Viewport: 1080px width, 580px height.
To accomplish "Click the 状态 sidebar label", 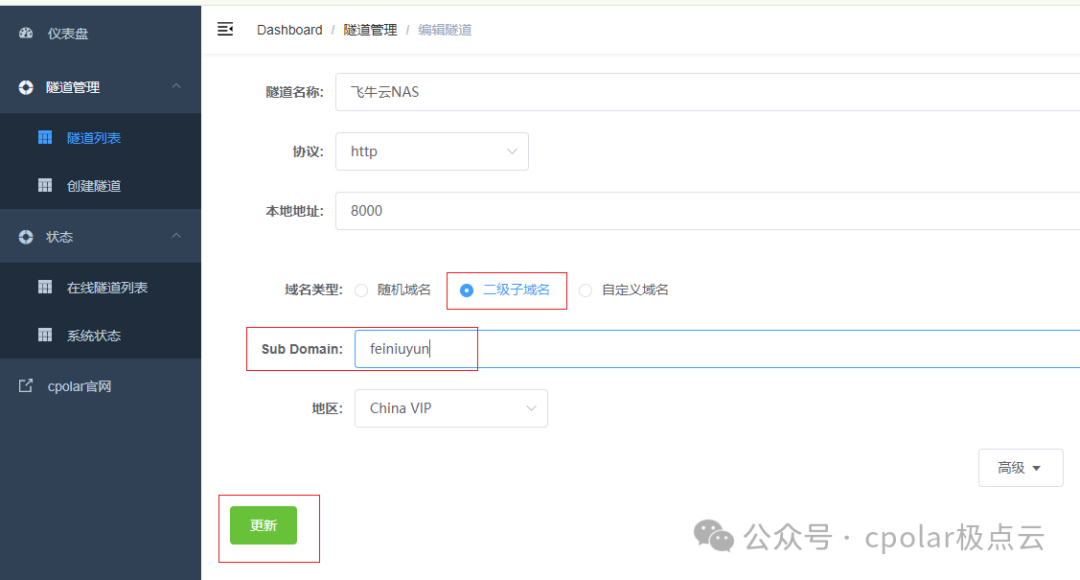I will point(59,237).
